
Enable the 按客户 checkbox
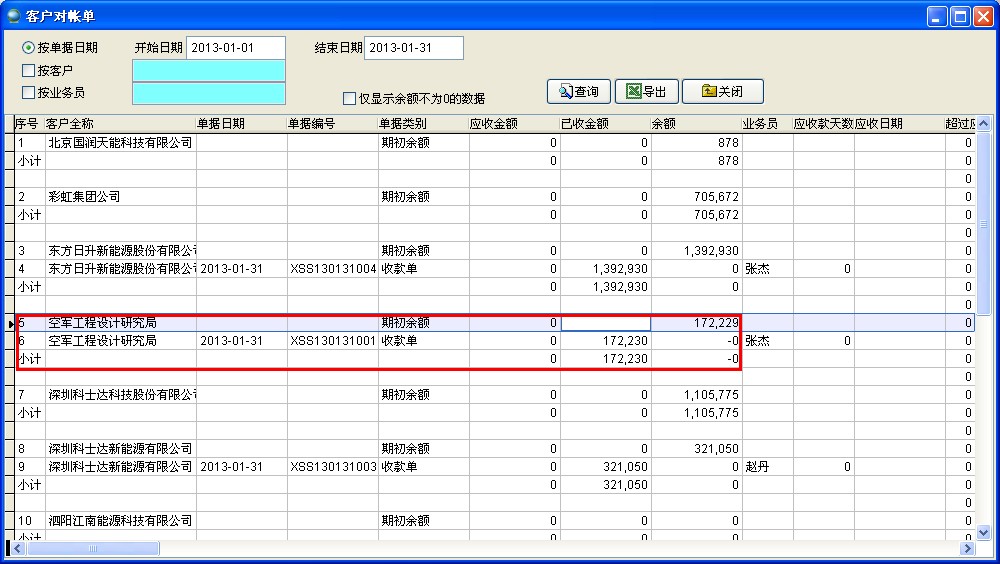29,71
